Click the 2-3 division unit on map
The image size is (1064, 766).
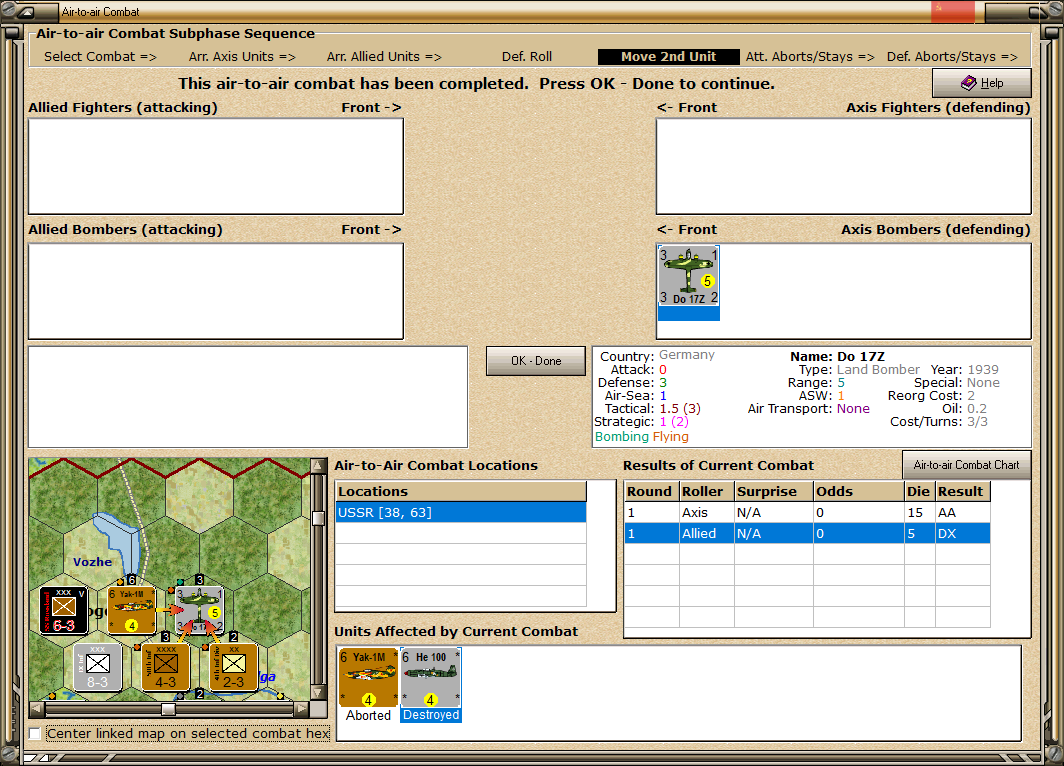point(233,668)
